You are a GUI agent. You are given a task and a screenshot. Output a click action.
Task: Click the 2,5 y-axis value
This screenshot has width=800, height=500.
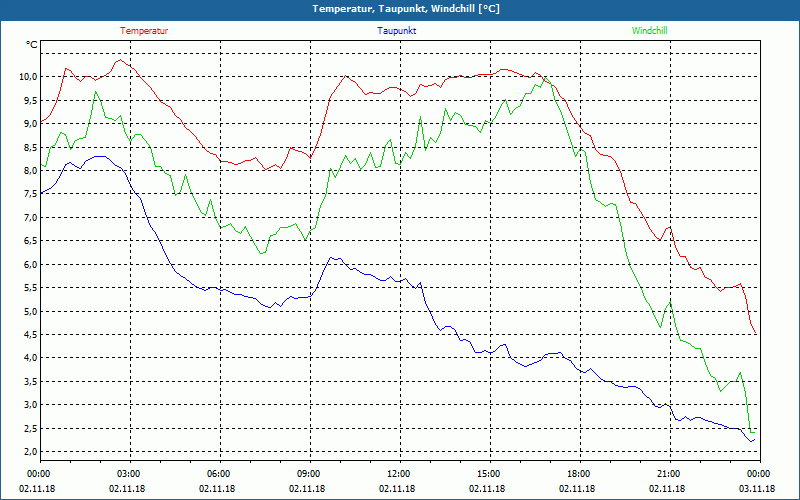click(31, 428)
